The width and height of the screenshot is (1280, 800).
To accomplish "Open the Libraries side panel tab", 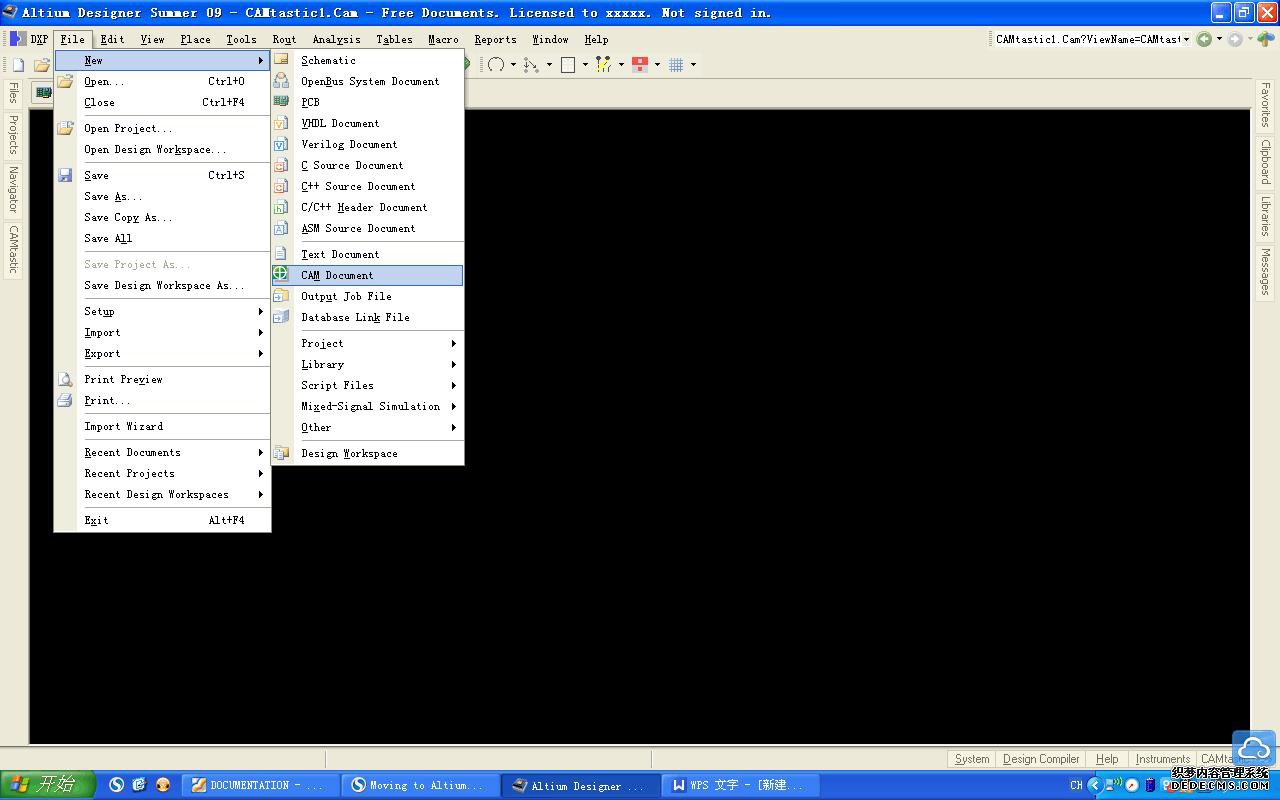I will (1265, 215).
